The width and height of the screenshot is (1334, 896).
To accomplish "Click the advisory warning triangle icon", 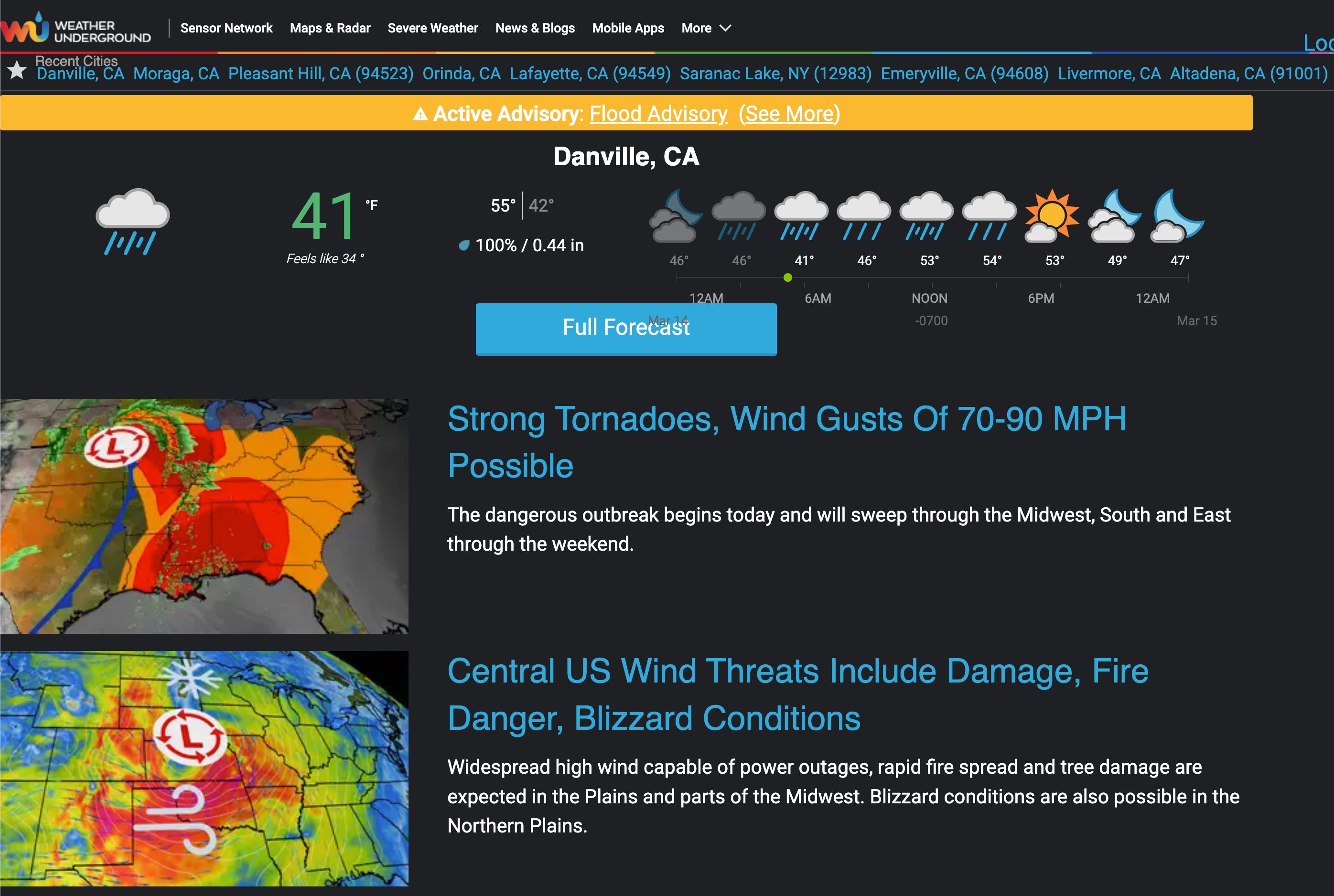I will click(420, 114).
